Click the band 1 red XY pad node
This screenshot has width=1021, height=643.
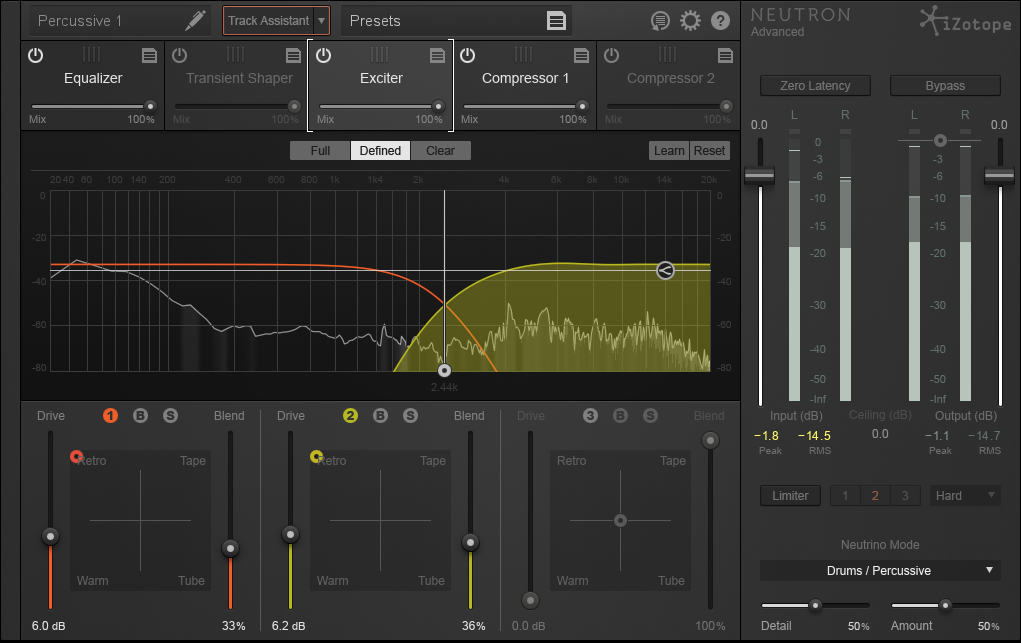pyautogui.click(x=76, y=456)
